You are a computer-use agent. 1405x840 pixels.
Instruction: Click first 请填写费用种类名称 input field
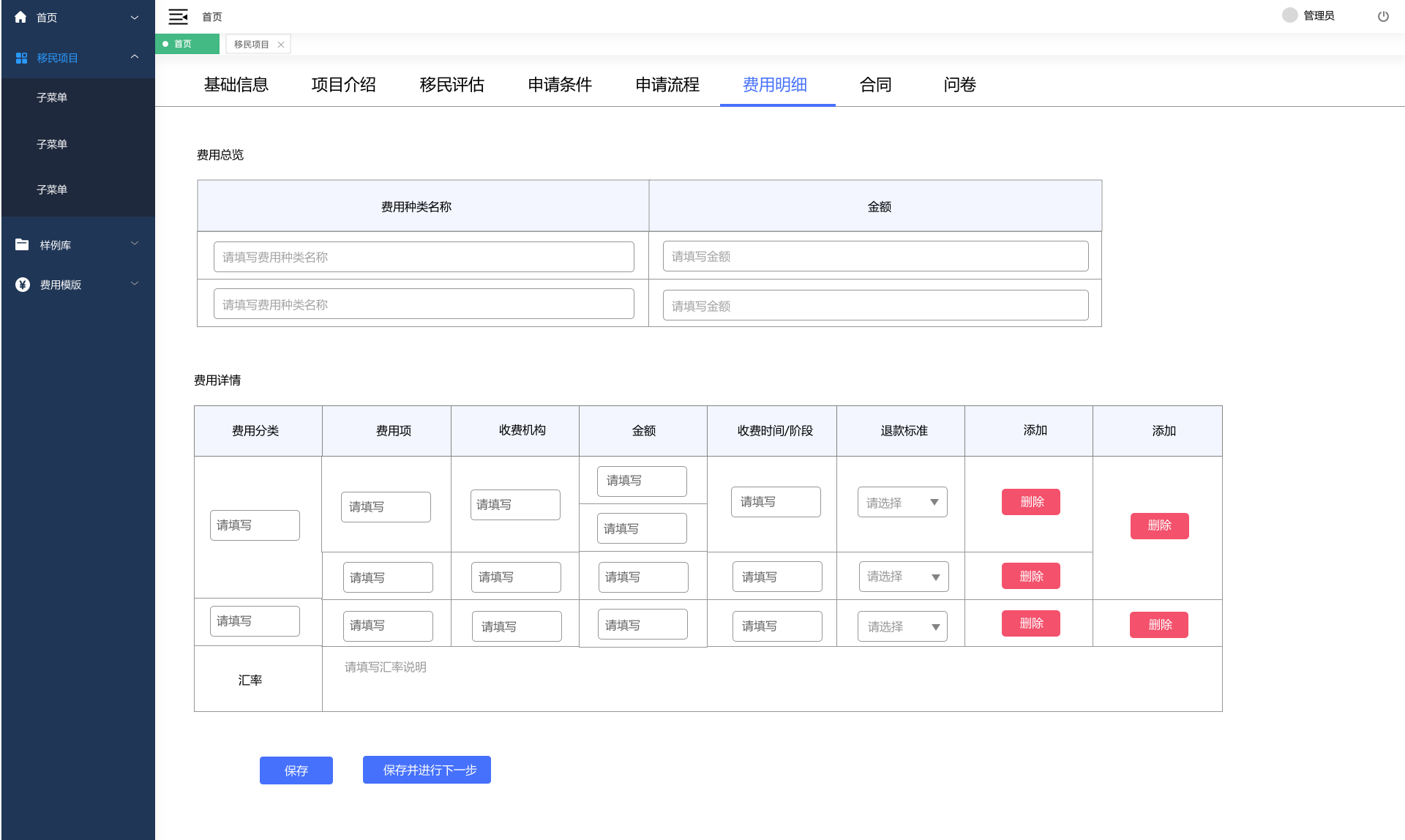pyautogui.click(x=423, y=257)
